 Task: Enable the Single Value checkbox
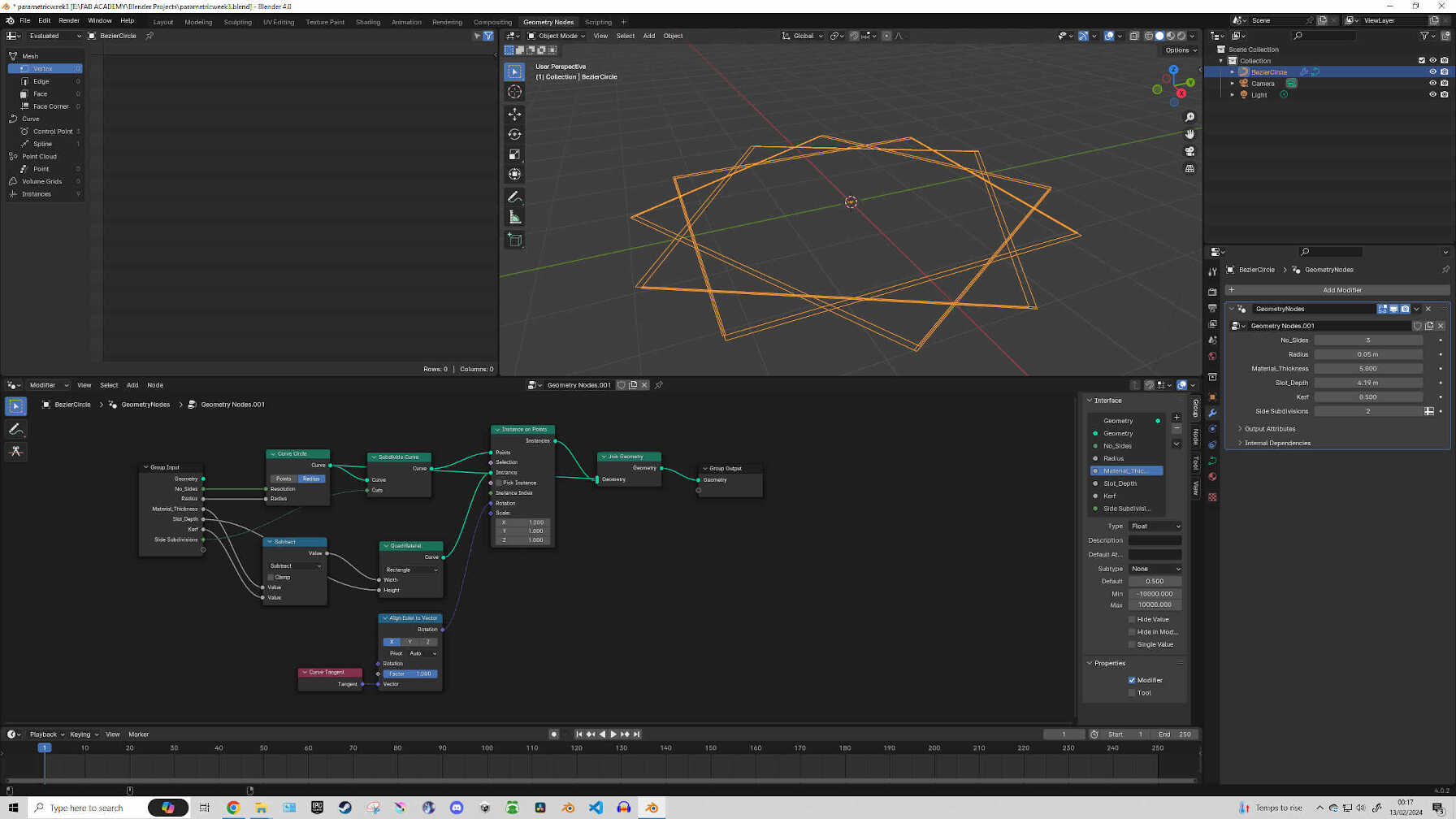point(1132,645)
